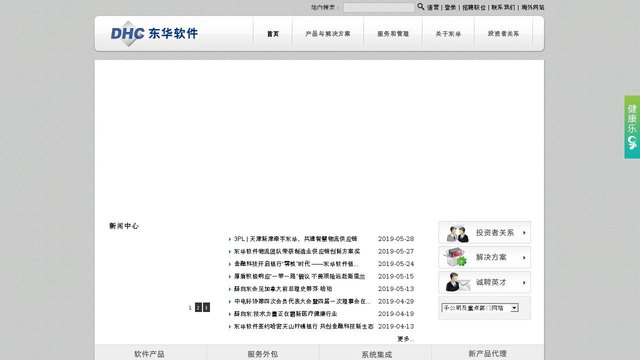The image size is (640, 360).
Task: Open the 服务和管理 navigation menu
Action: click(x=393, y=34)
